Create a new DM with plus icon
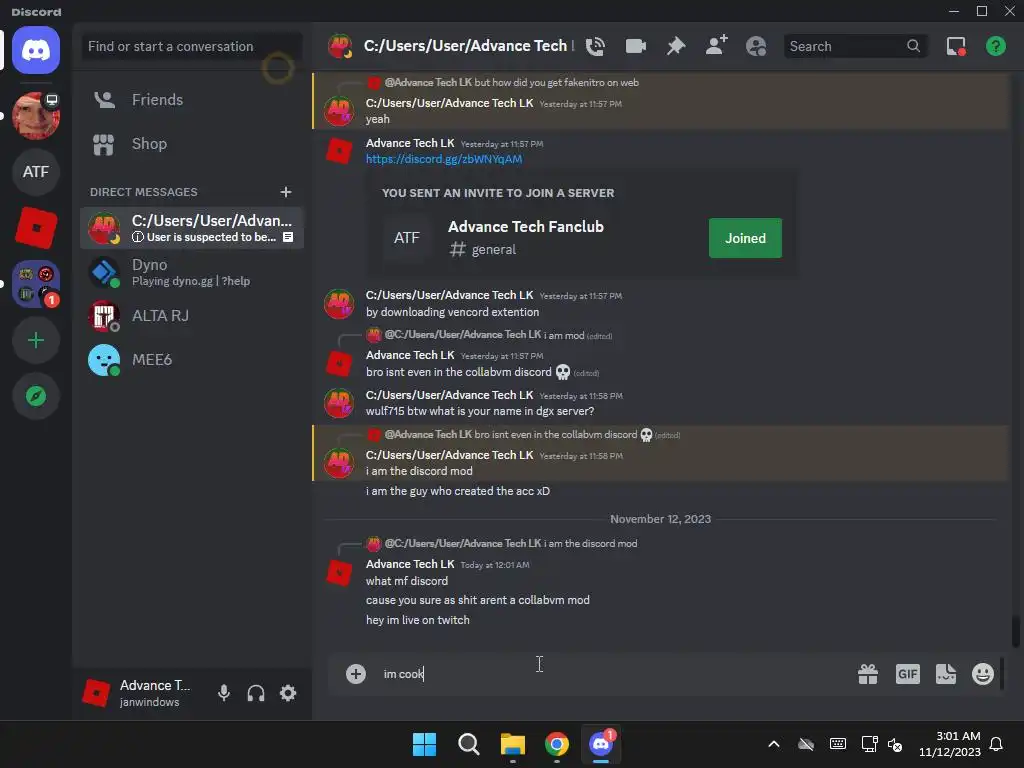The width and height of the screenshot is (1024, 768). 286,192
